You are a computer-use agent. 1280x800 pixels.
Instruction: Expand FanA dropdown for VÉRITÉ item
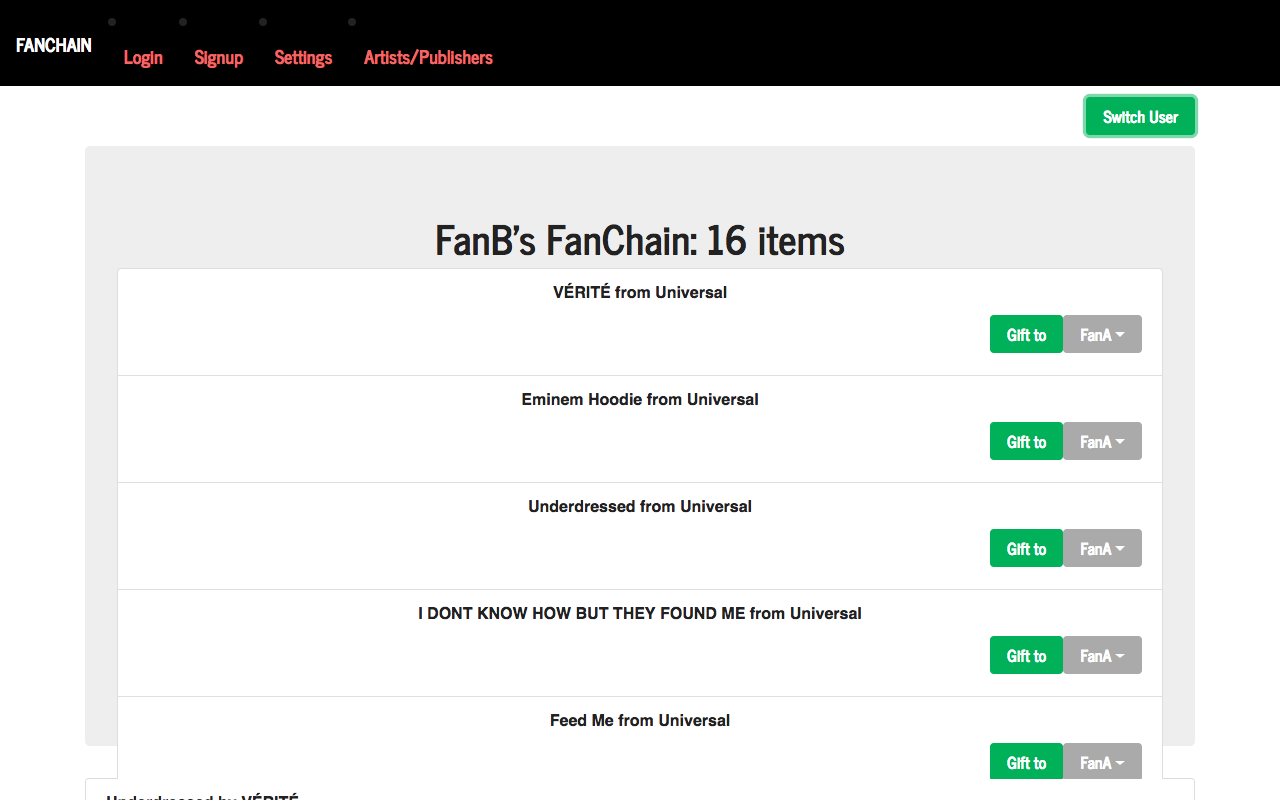(x=1102, y=334)
